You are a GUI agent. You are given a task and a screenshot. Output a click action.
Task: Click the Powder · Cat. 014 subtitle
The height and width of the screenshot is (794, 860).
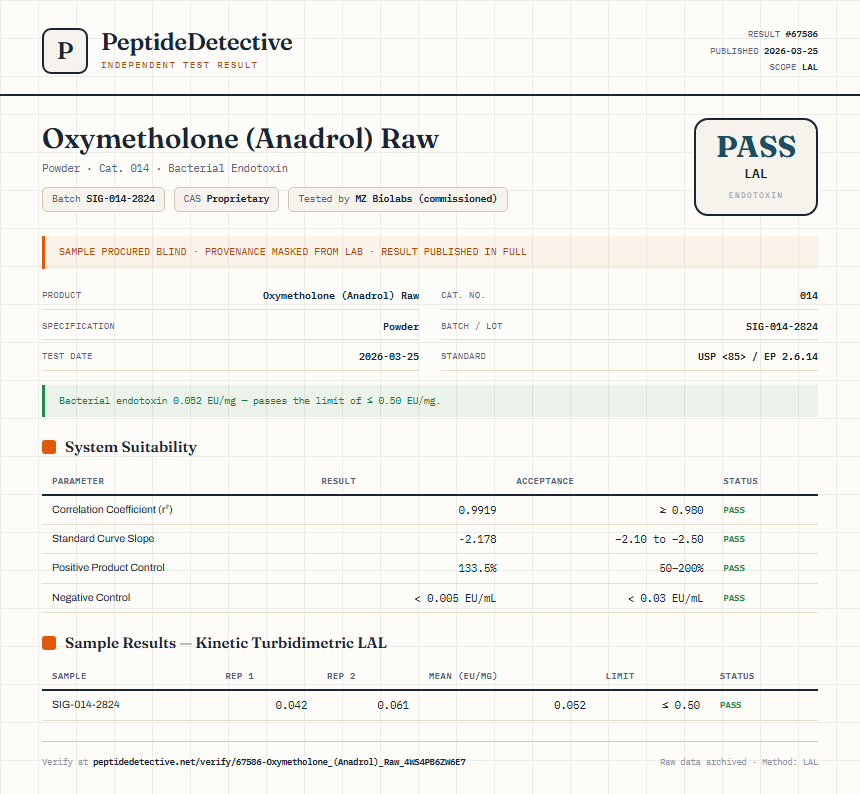[165, 168]
